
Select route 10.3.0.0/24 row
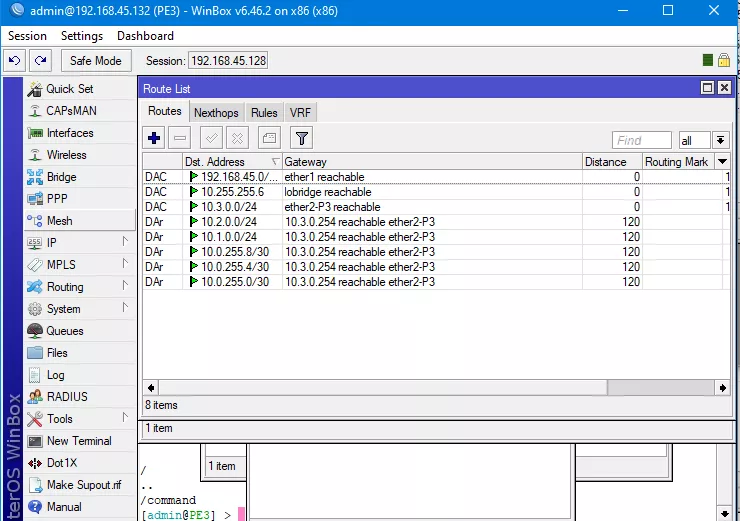pyautogui.click(x=437, y=207)
